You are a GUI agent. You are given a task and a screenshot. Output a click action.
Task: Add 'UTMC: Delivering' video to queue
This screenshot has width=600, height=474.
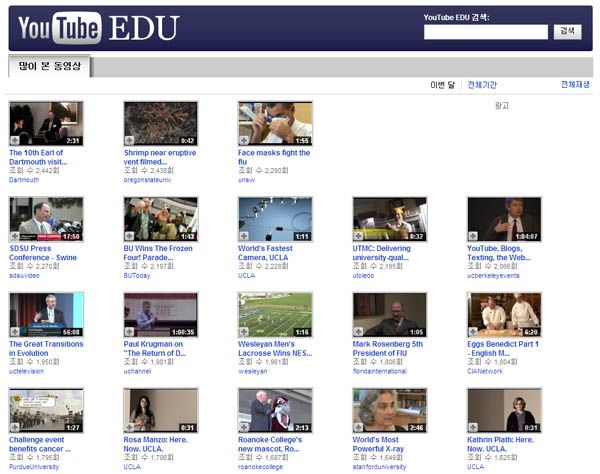[x=358, y=236]
